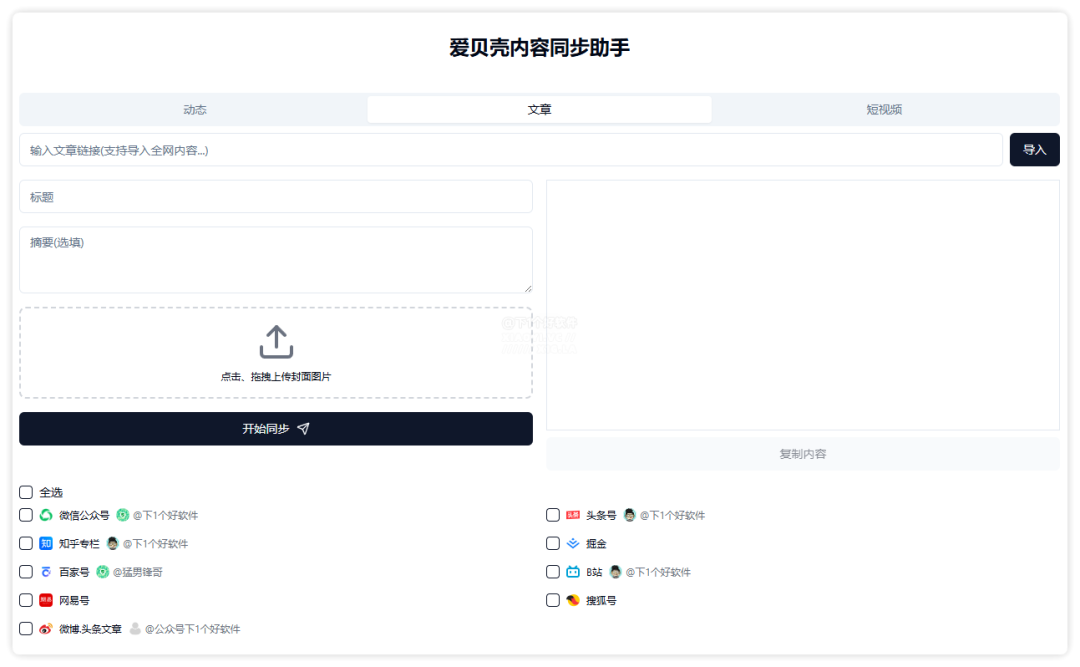Click the Sohu 搜狐号 logo icon

click(573, 600)
